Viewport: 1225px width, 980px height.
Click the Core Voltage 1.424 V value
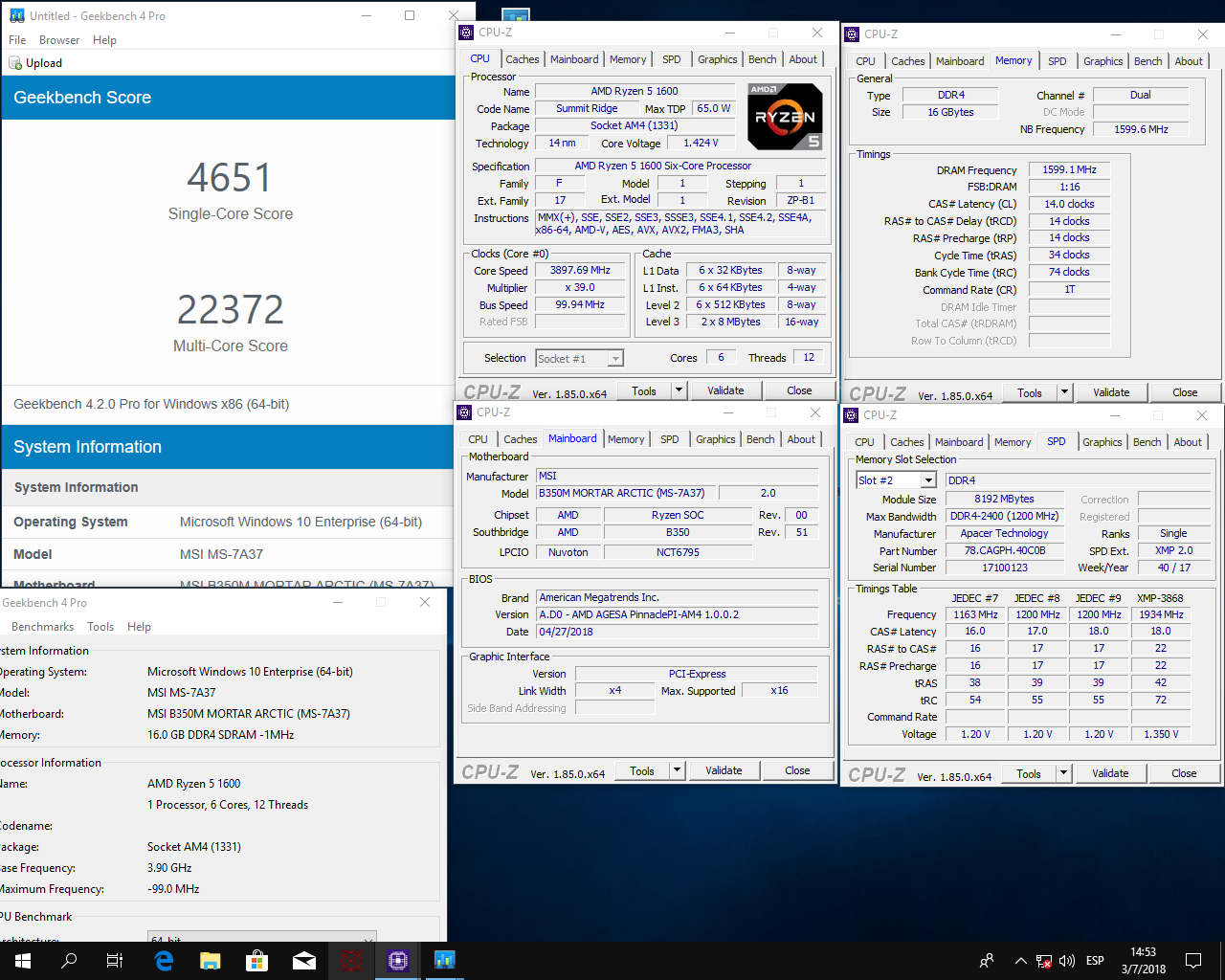pos(701,143)
